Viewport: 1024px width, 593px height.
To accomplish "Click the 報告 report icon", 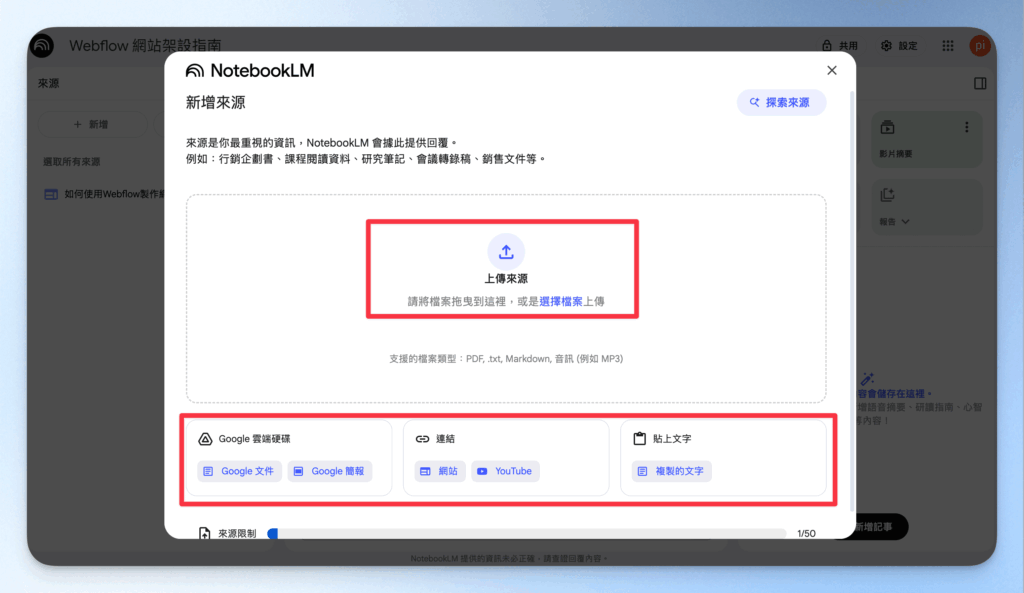I will pos(887,195).
